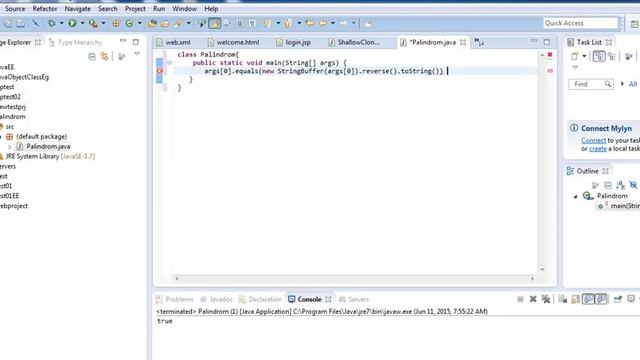Toggle Mark Occurrences highlighted toolbar button
The image size is (640, 360).
point(215,24)
